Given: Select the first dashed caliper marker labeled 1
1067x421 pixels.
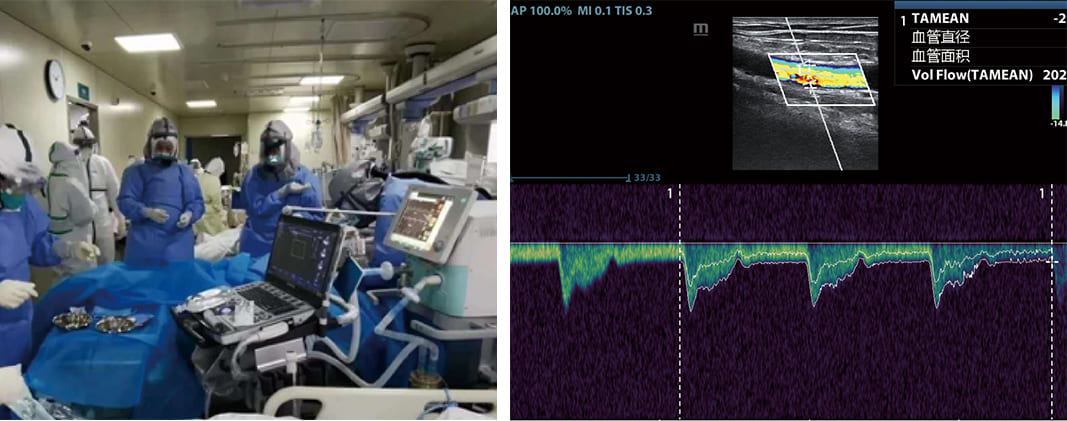Looking at the screenshot, I should pos(680,303).
